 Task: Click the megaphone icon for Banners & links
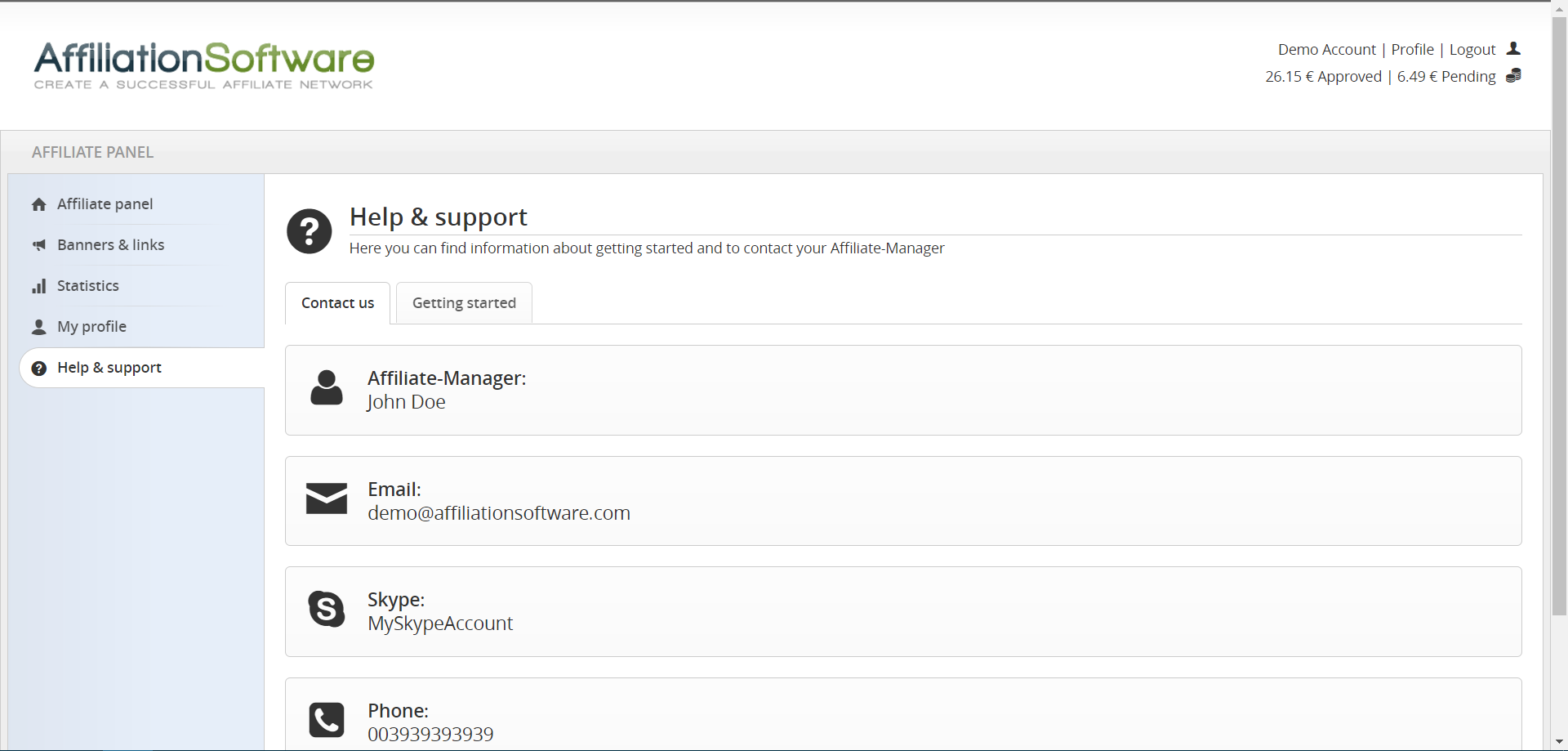[x=38, y=245]
